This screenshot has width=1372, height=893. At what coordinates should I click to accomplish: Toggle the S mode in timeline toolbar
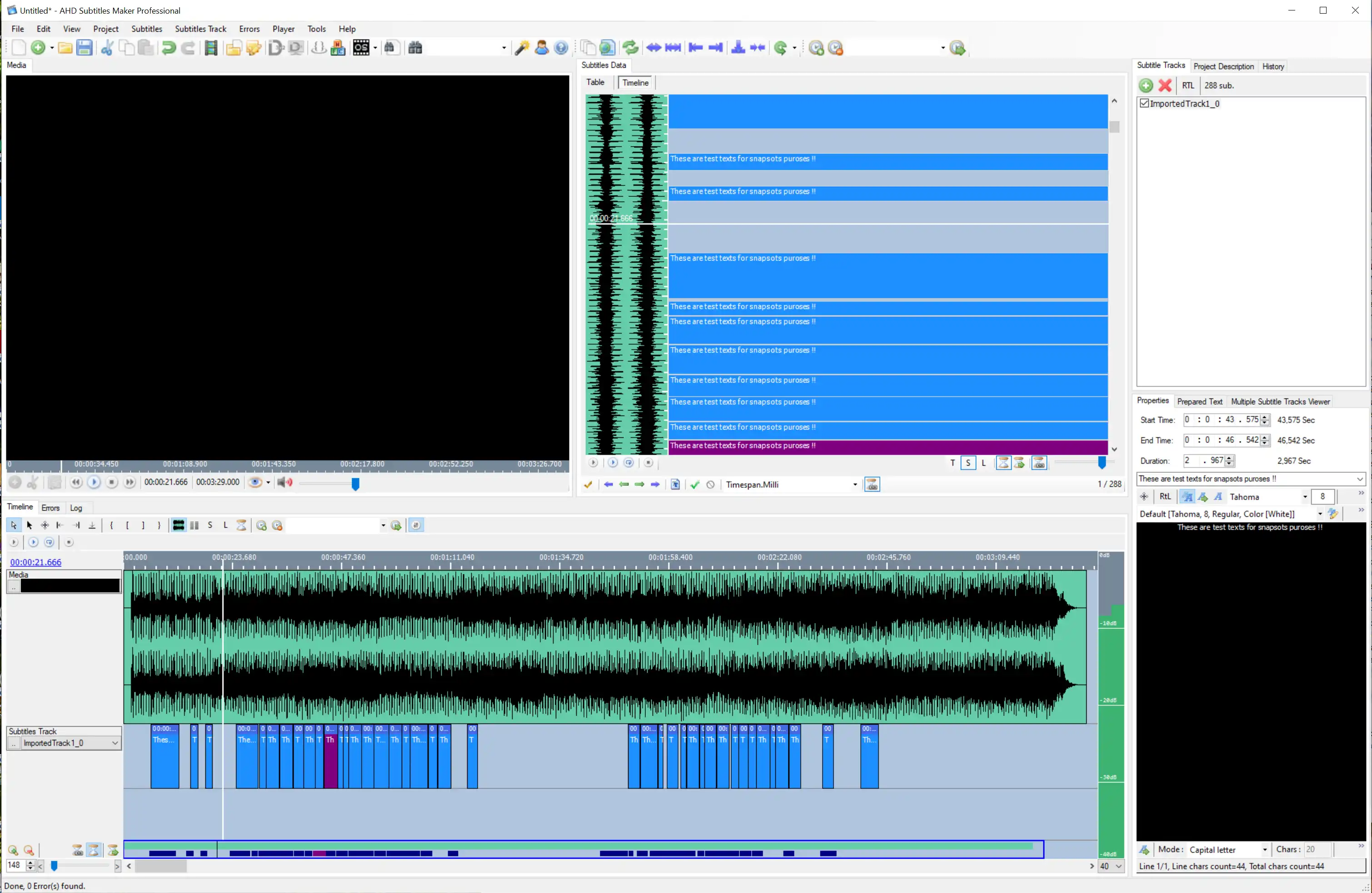coord(210,526)
